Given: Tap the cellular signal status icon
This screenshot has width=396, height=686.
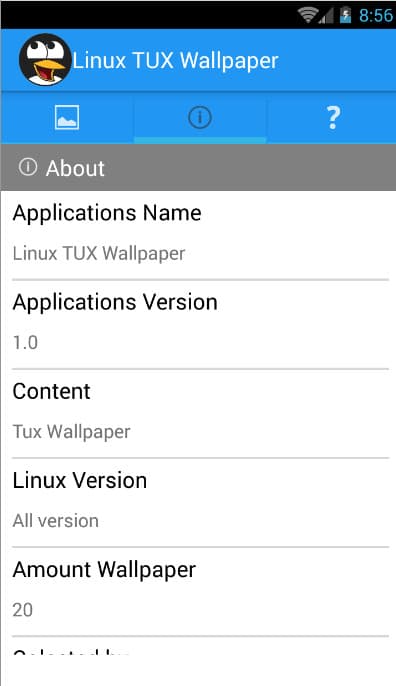Looking at the screenshot, I should point(326,16).
